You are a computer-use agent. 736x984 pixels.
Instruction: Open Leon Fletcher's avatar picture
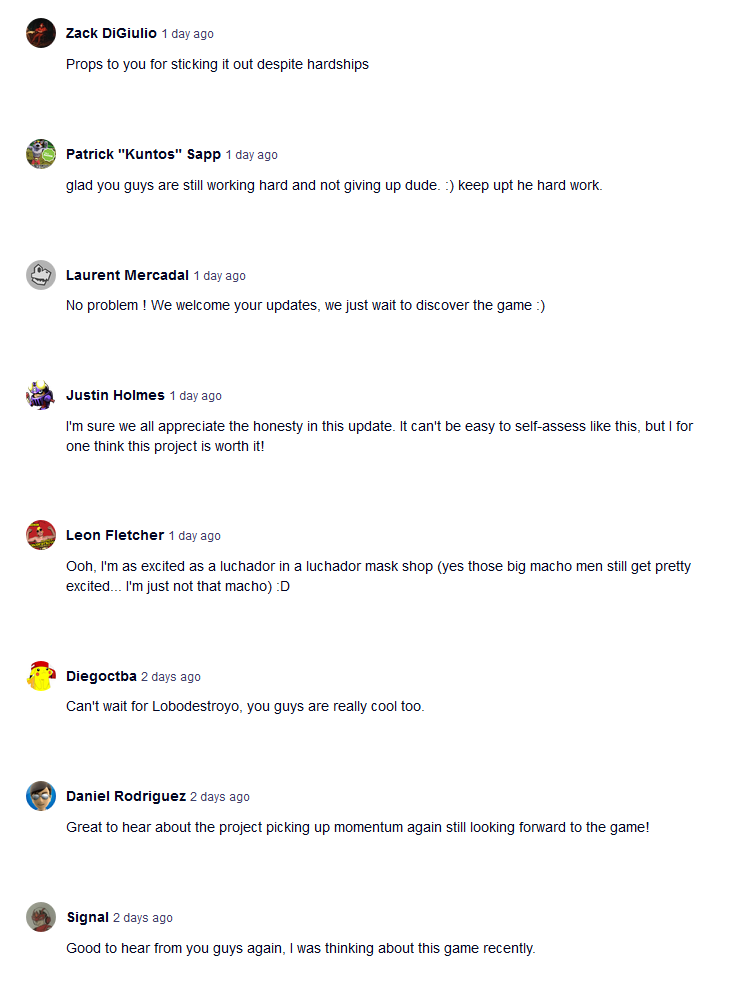[41, 535]
